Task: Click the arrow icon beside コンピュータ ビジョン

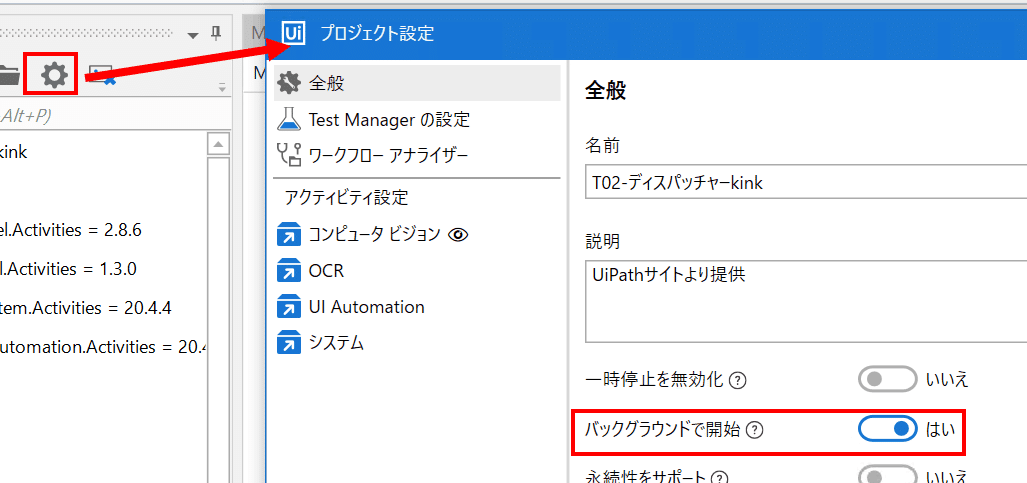Action: point(289,235)
